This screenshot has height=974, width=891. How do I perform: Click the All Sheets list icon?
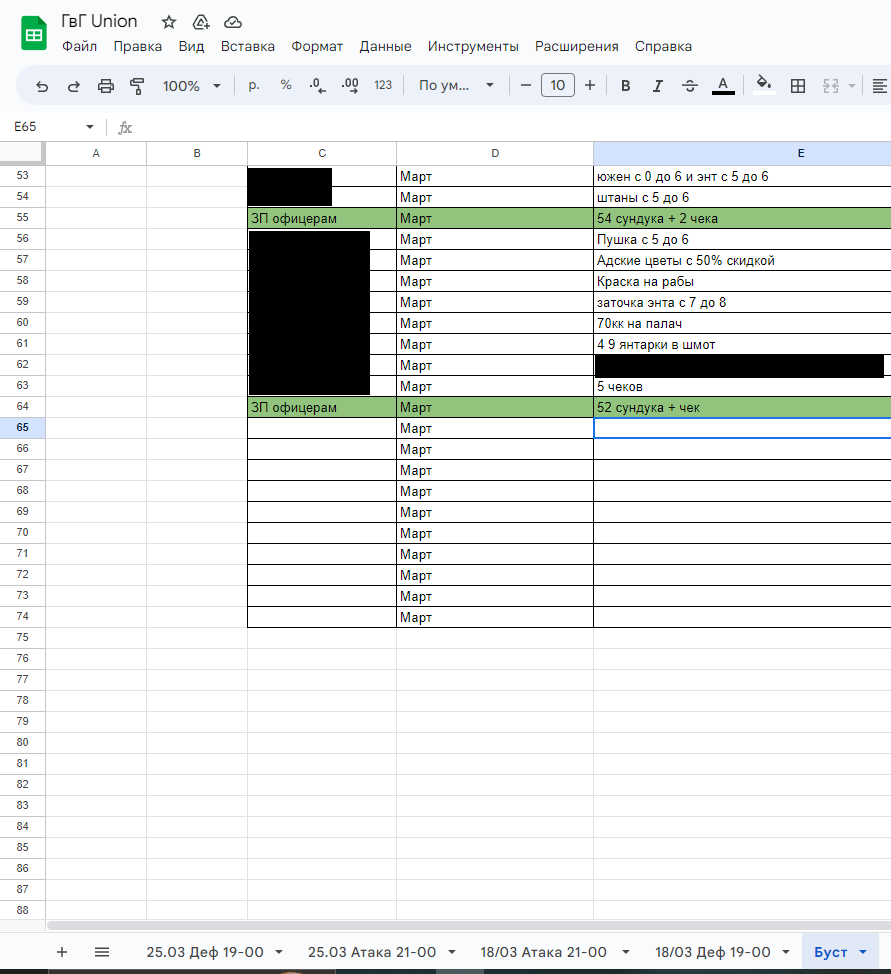[x=102, y=952]
